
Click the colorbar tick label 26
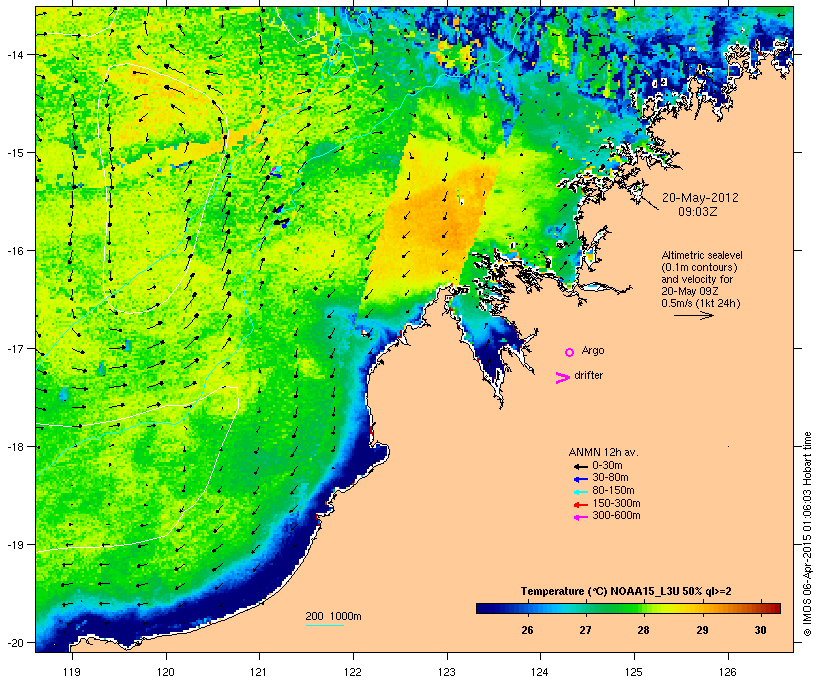[x=527, y=630]
